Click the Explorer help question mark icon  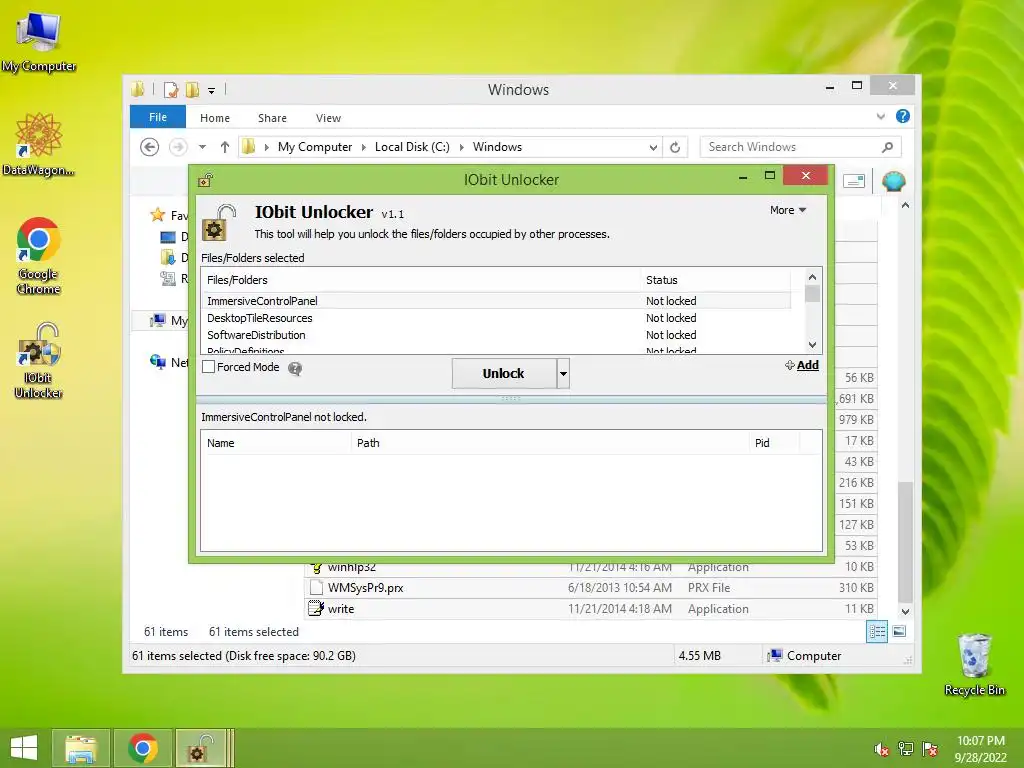pos(903,116)
